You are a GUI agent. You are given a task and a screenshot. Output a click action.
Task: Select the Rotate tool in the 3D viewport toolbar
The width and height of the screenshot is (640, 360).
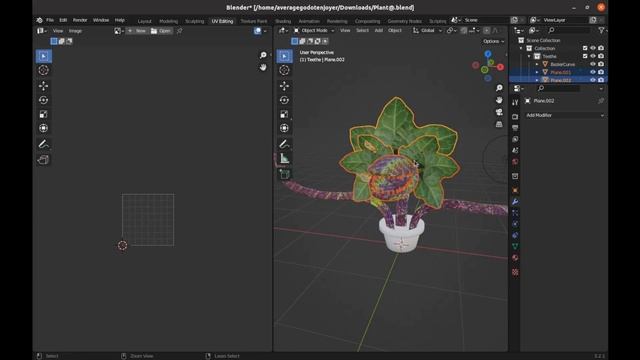pyautogui.click(x=284, y=100)
